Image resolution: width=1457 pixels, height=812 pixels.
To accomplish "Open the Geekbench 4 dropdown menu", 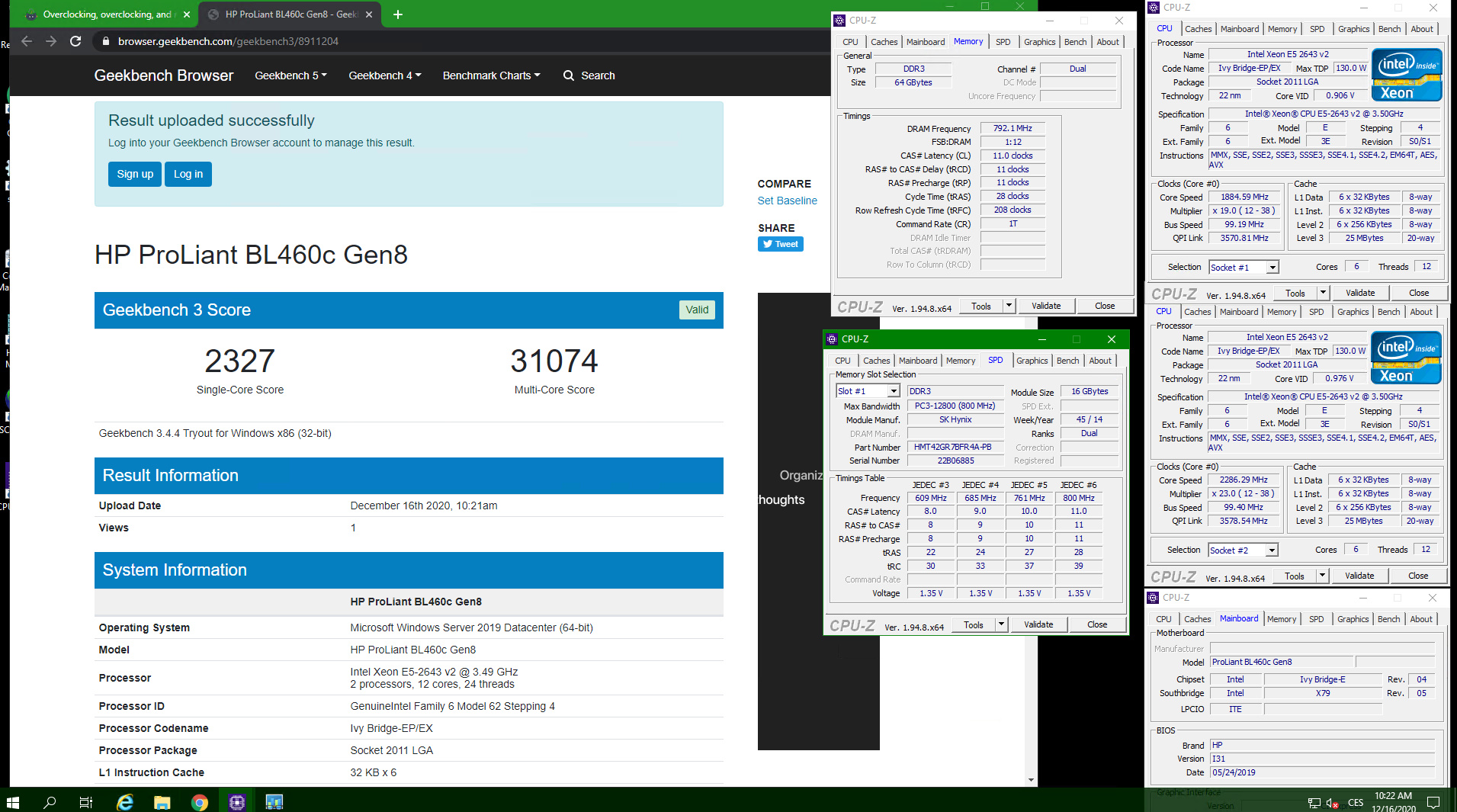I will tap(384, 75).
